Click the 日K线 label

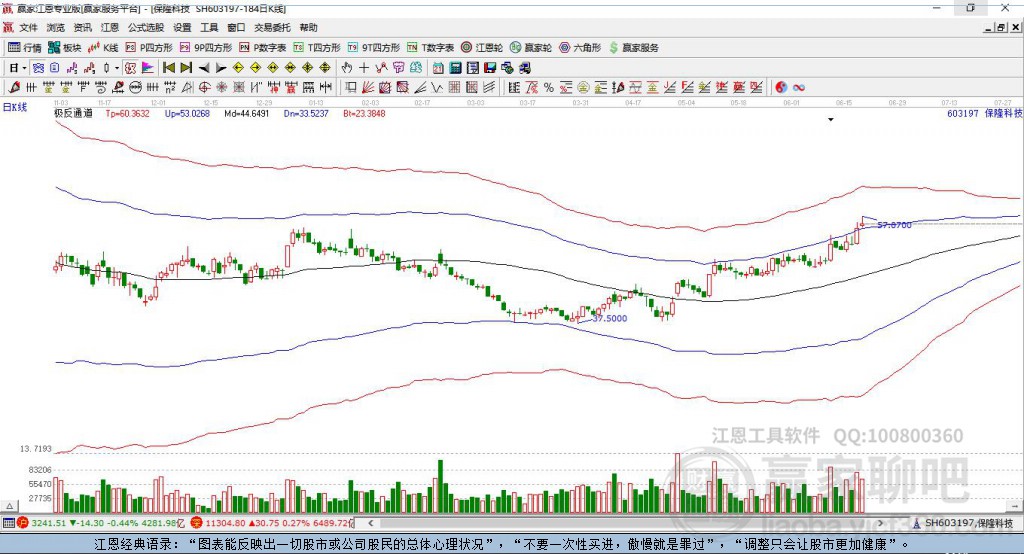(x=15, y=107)
